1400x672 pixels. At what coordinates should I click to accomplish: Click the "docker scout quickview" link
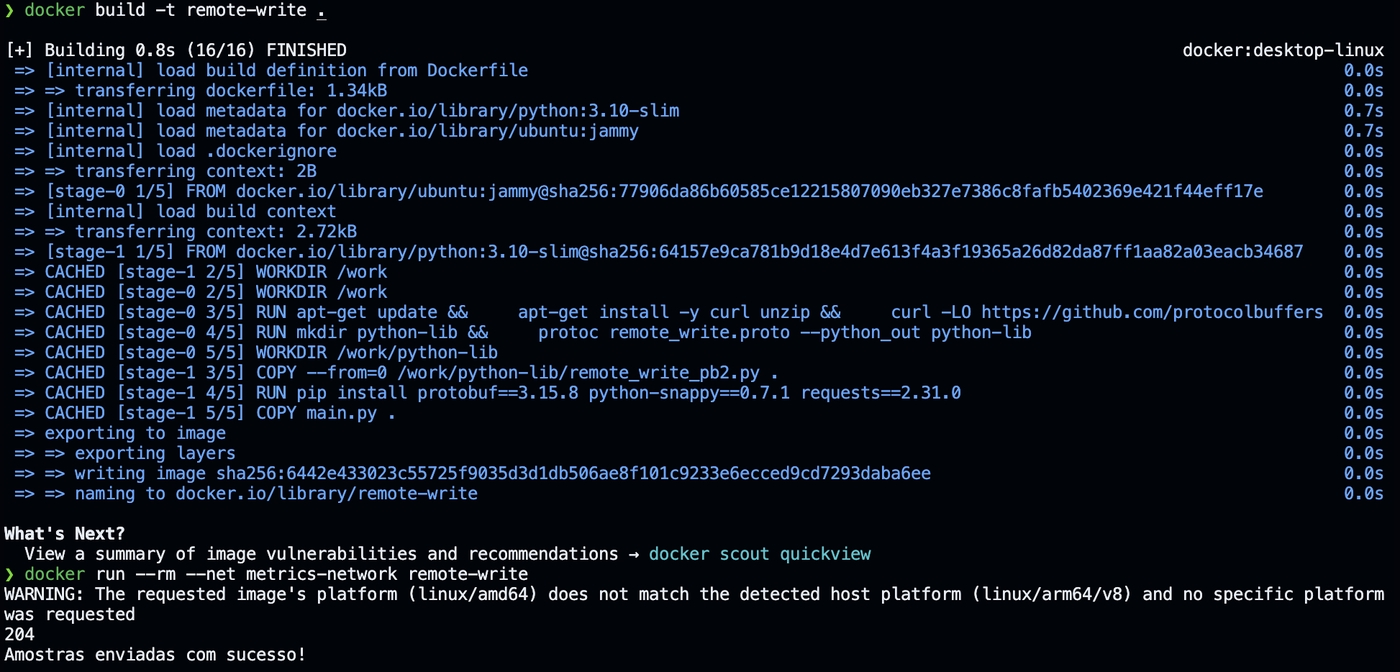759,554
